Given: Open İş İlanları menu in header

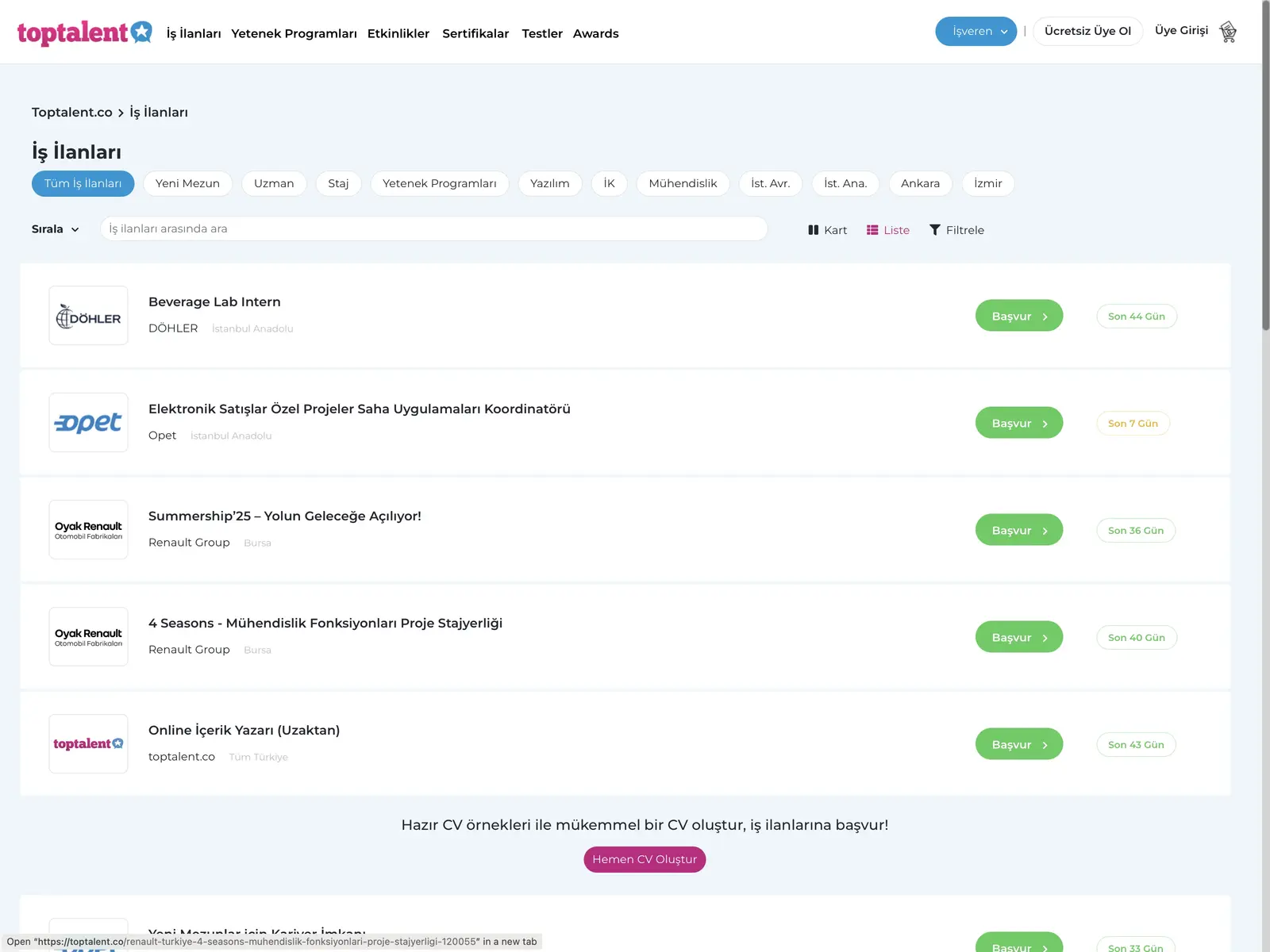Looking at the screenshot, I should tap(194, 33).
